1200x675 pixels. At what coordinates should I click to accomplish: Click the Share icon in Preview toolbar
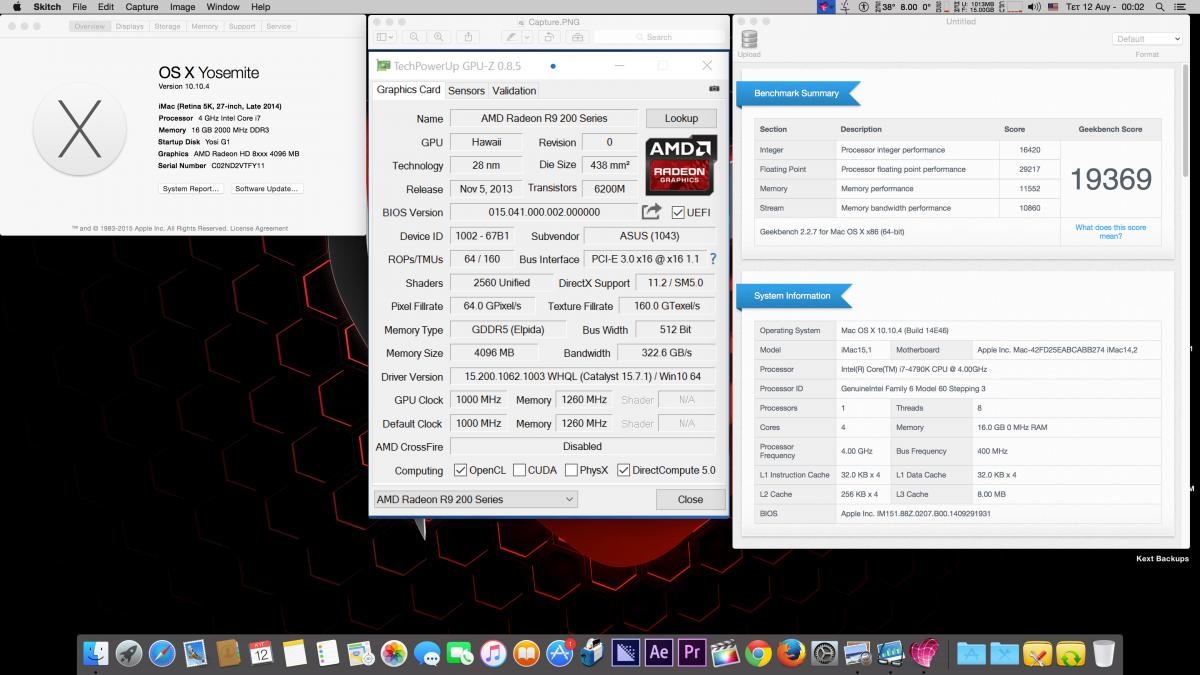(x=468, y=37)
